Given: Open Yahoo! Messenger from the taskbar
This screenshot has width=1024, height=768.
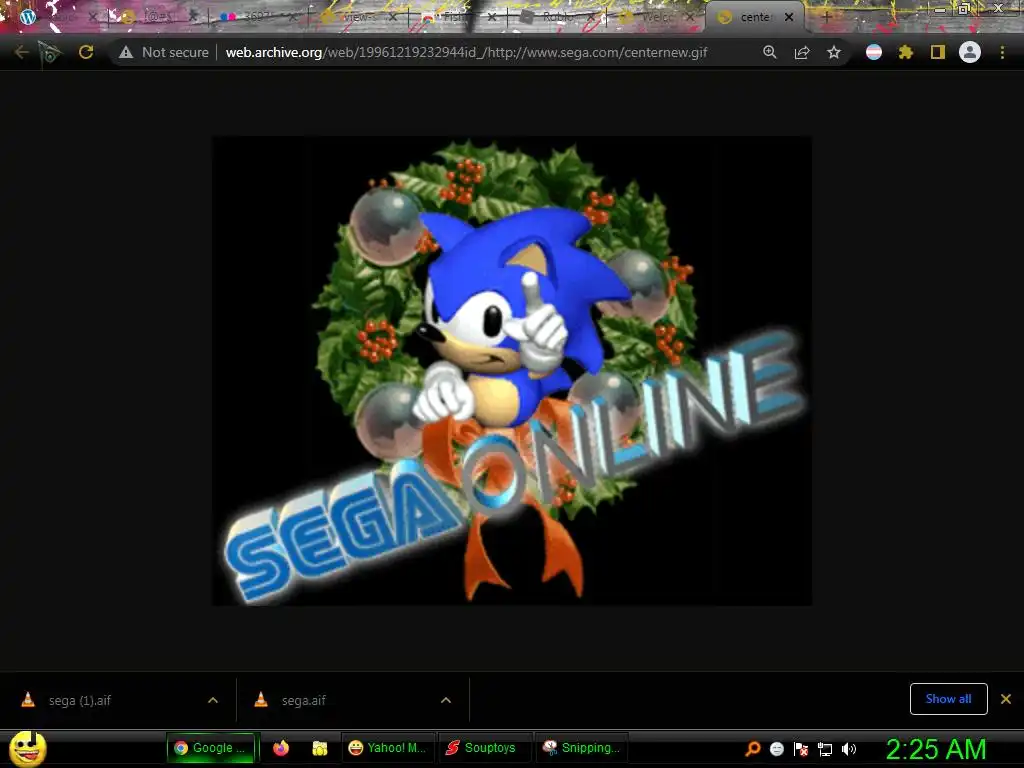Looking at the screenshot, I should [x=387, y=748].
